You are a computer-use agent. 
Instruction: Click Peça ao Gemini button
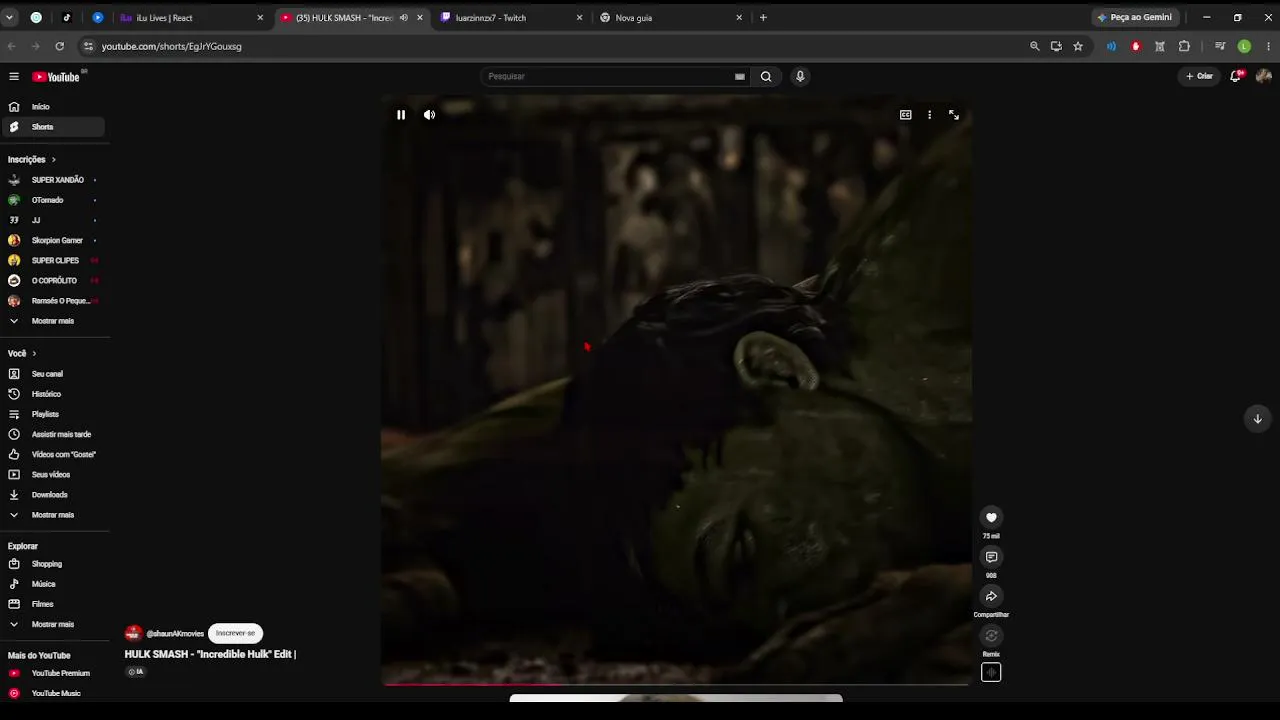(1134, 18)
